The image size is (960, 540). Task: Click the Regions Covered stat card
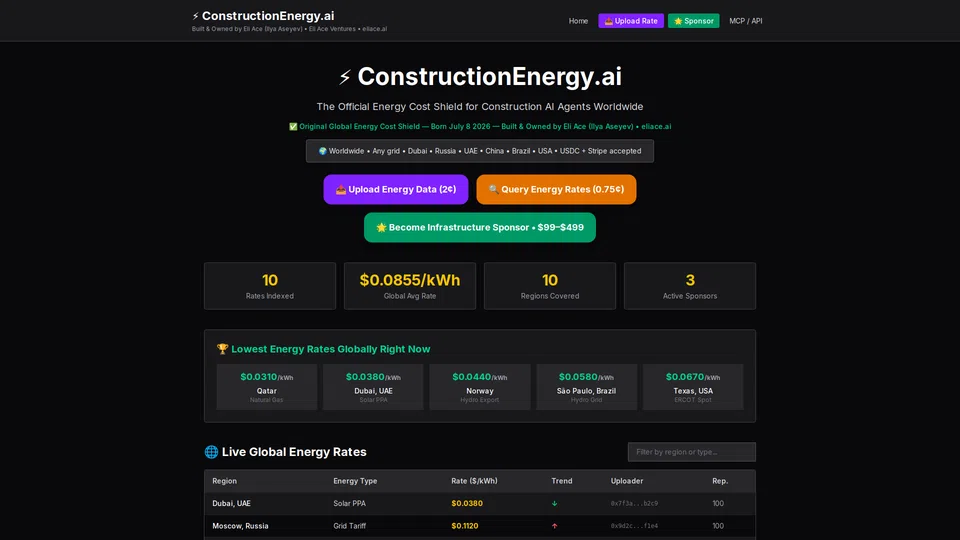tap(550, 286)
